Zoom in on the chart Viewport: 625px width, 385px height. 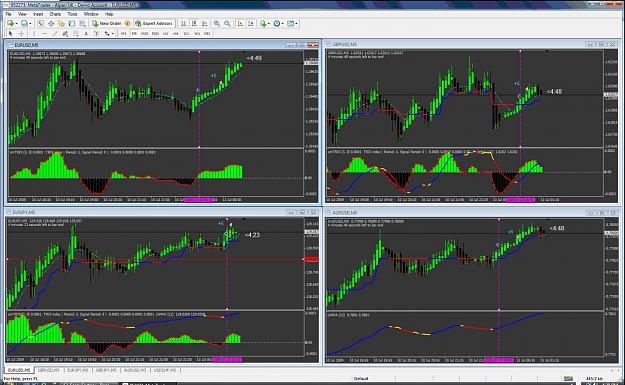(217, 24)
